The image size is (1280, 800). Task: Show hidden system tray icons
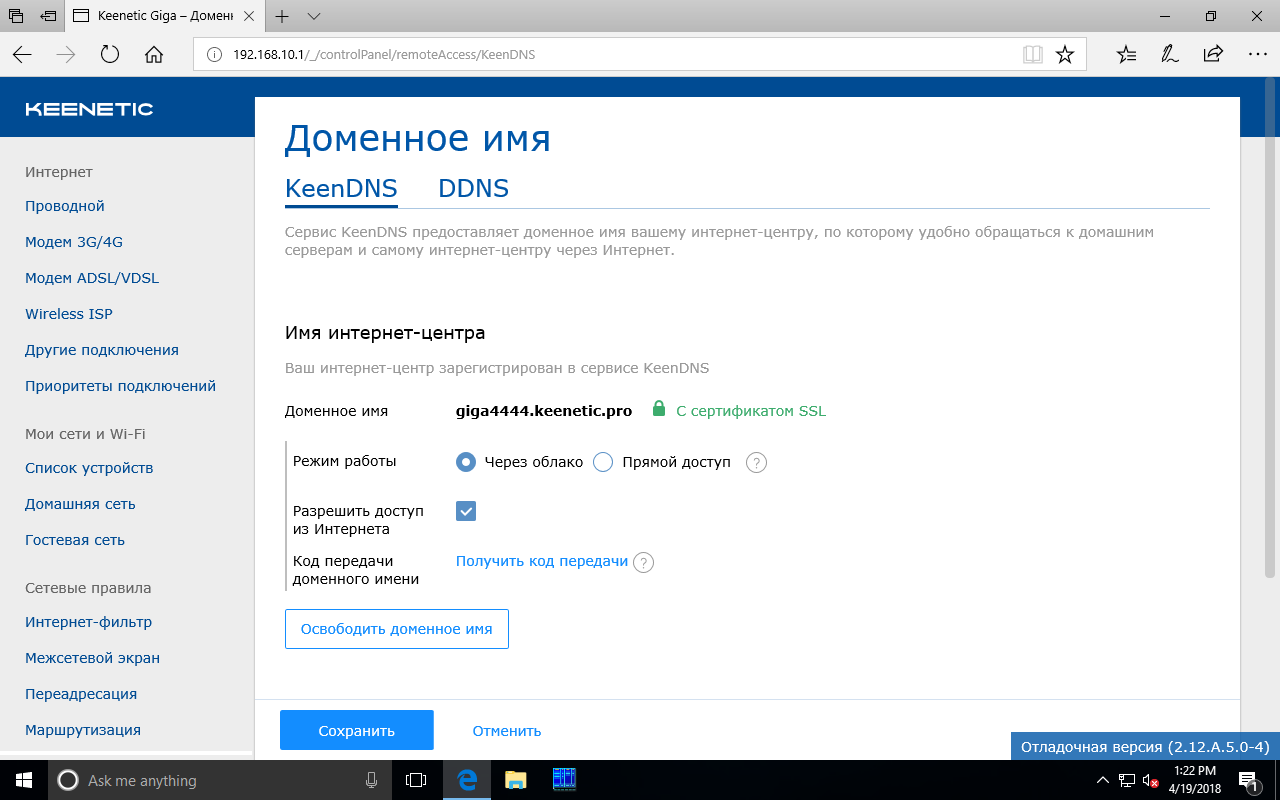point(1102,780)
